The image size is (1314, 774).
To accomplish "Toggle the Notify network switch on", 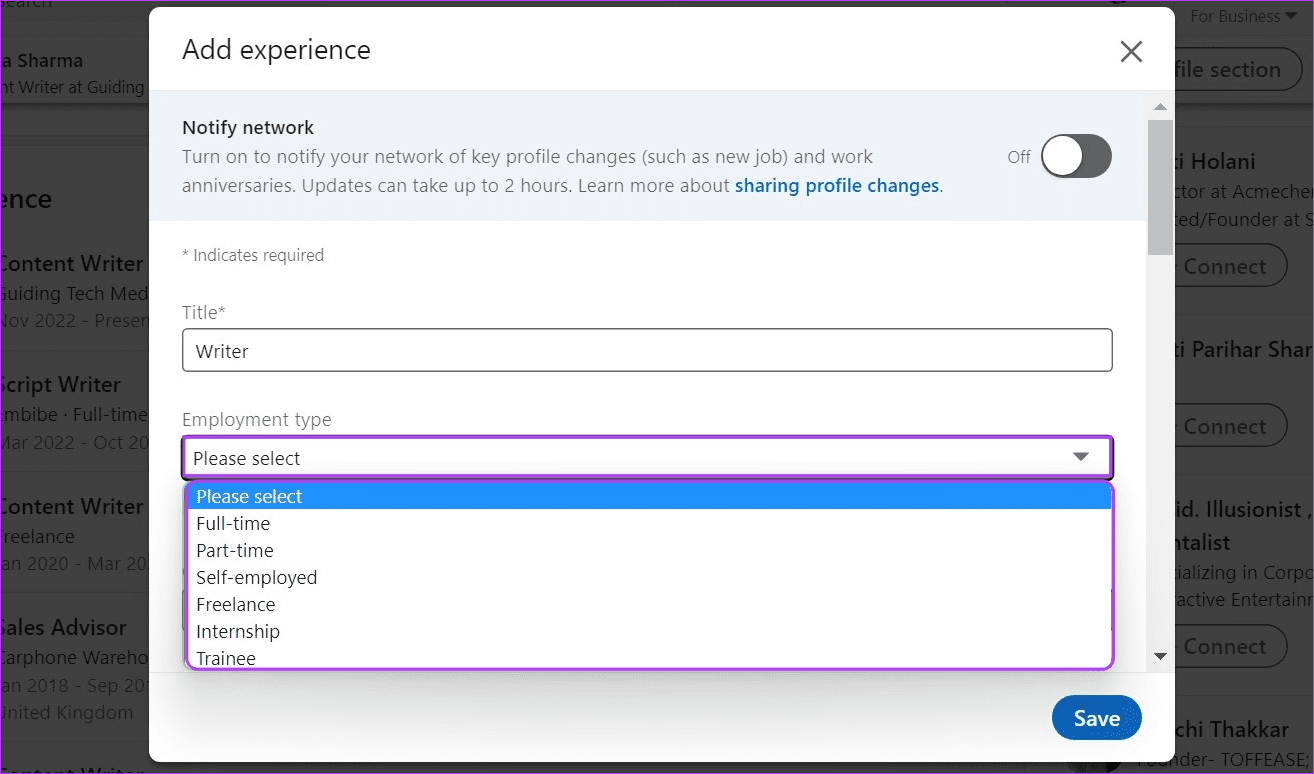I will 1076,156.
